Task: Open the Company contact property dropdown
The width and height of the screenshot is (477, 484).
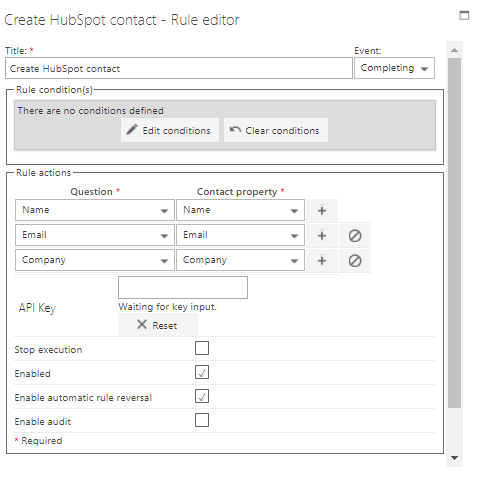Action: pos(240,260)
